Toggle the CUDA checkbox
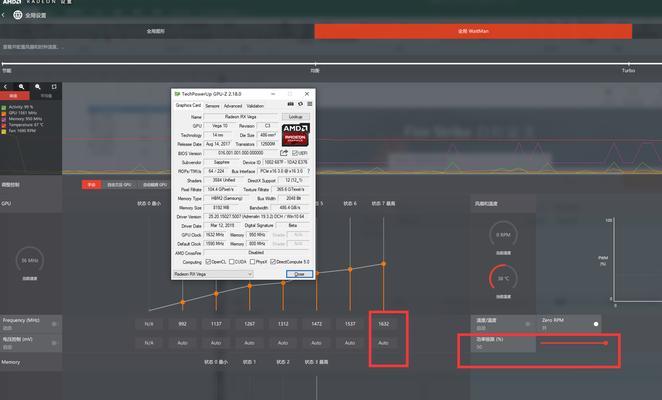The height and width of the screenshot is (400, 662). coord(231,262)
